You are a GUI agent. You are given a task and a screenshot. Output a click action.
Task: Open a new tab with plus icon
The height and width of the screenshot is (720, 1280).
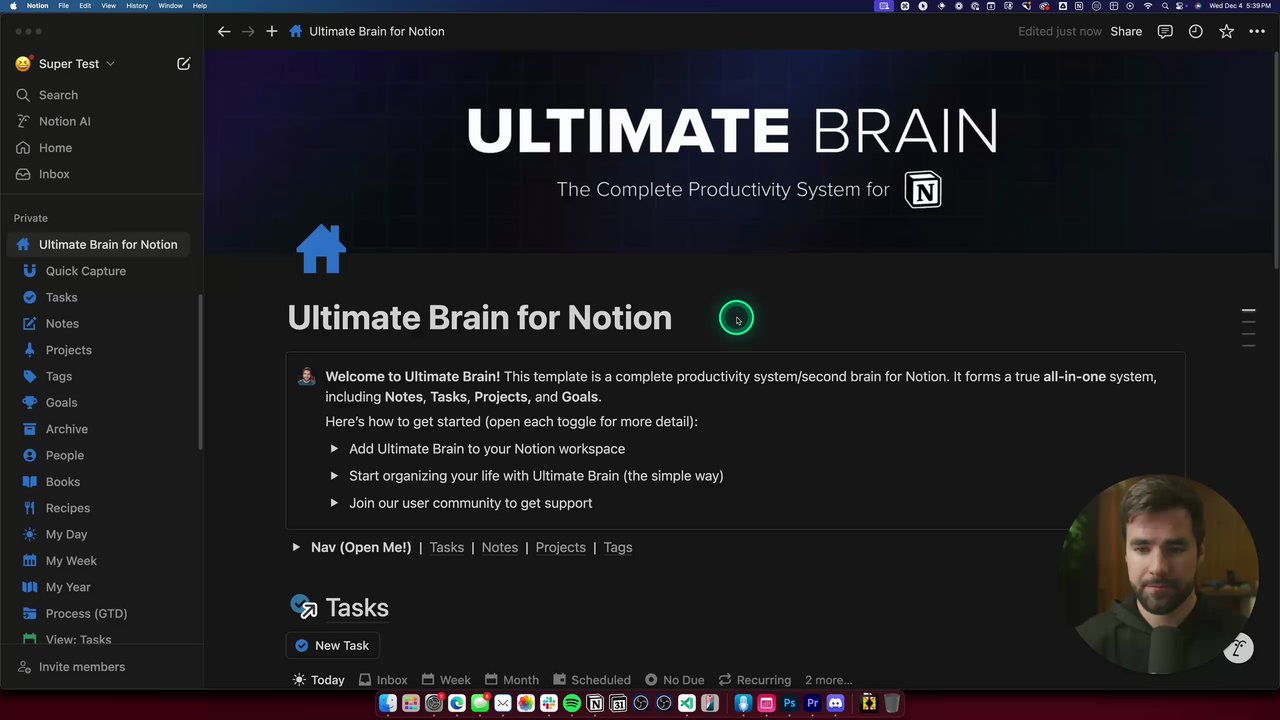pos(272,32)
